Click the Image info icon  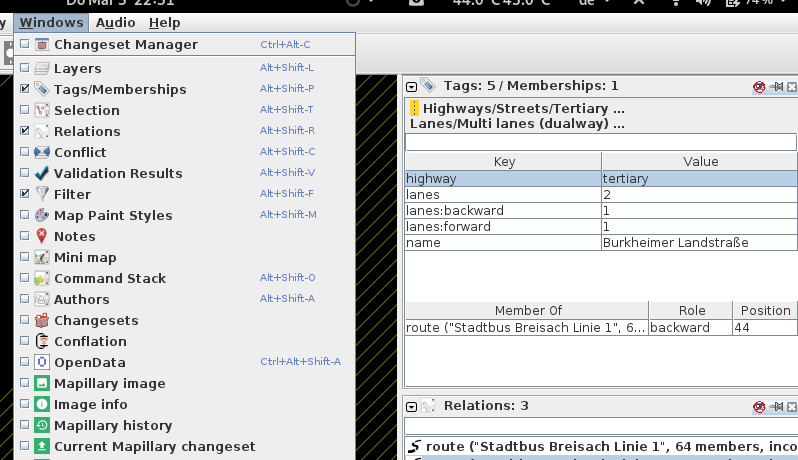coord(42,404)
